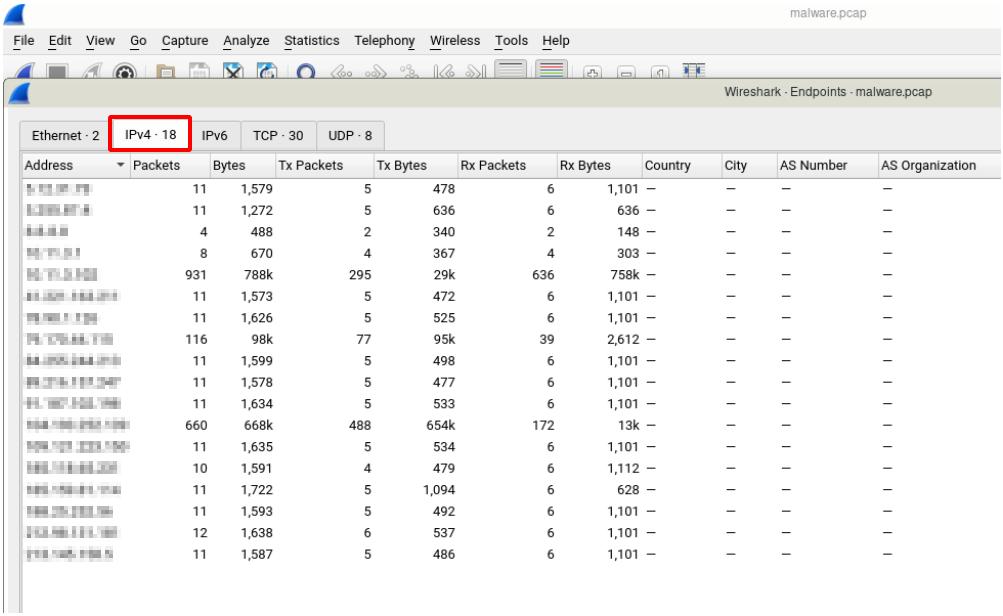The height and width of the screenshot is (616, 1003).
Task: Click the 98k bytes cell
Action: [262, 339]
